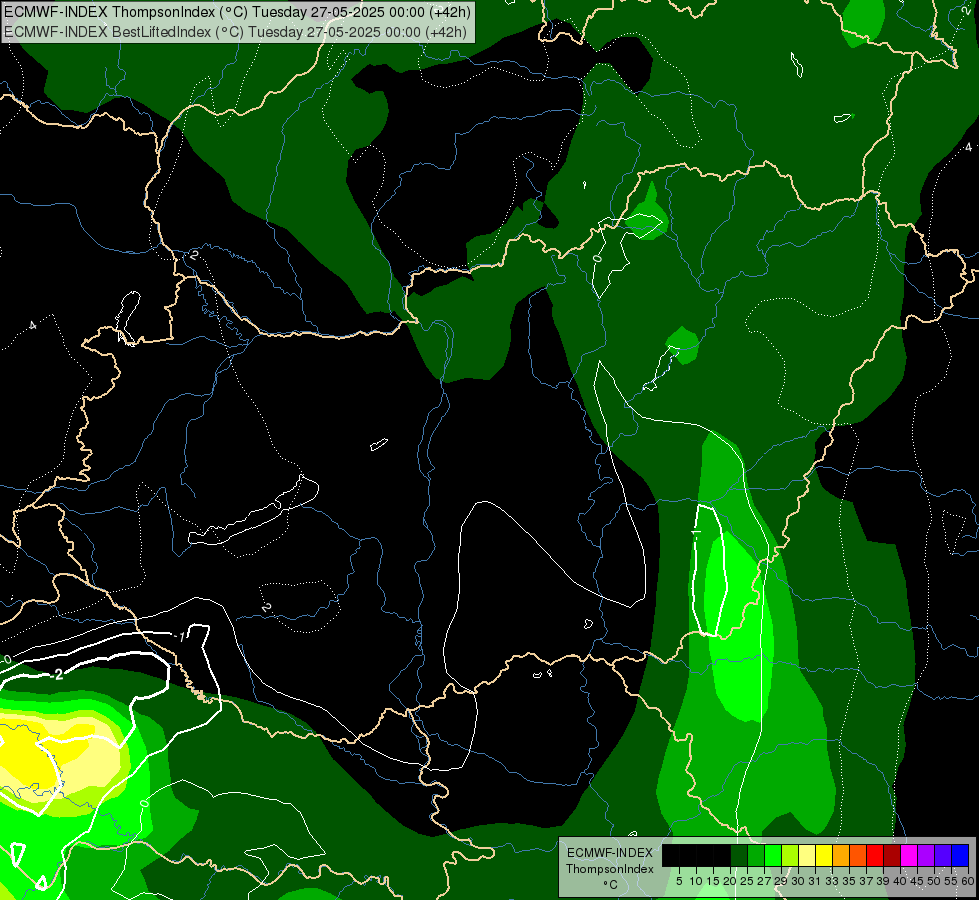Click the legend tick label '37'

866,881
